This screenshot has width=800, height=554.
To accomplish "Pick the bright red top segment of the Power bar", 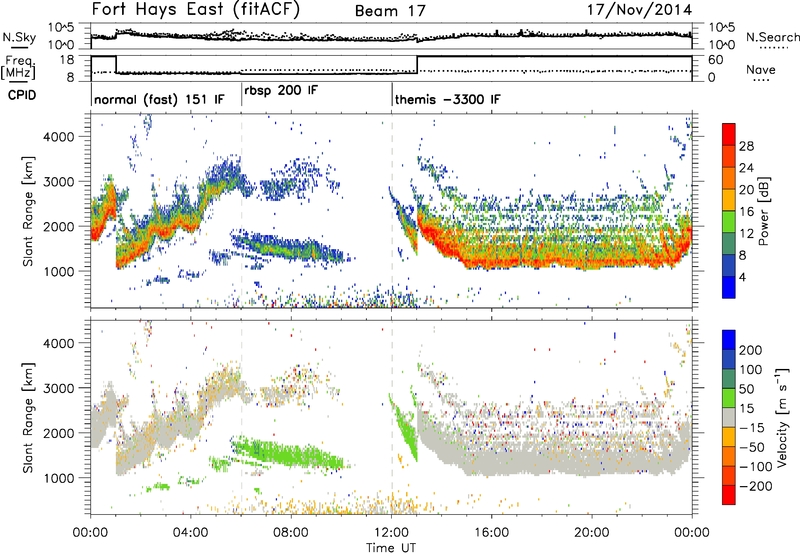I will tap(729, 134).
